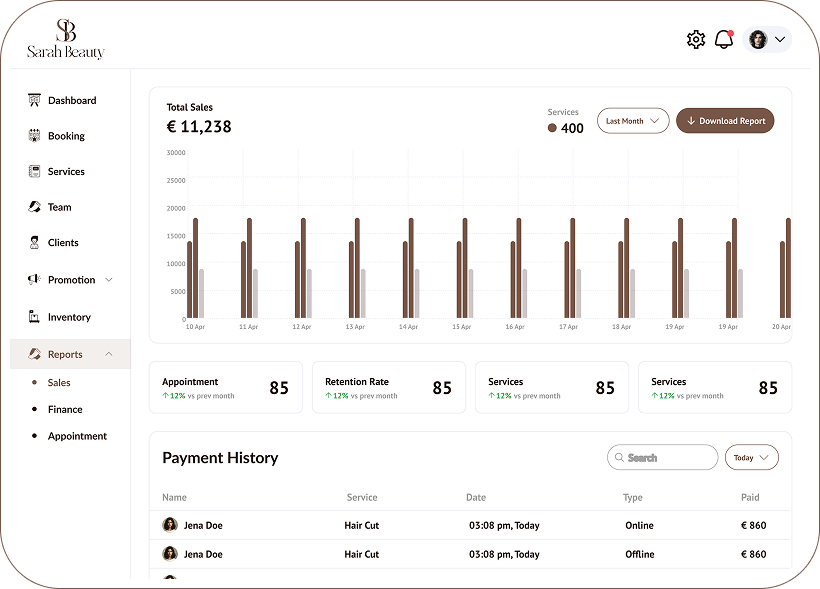Select Finance under Reports
Image resolution: width=820 pixels, height=589 pixels.
pos(65,410)
